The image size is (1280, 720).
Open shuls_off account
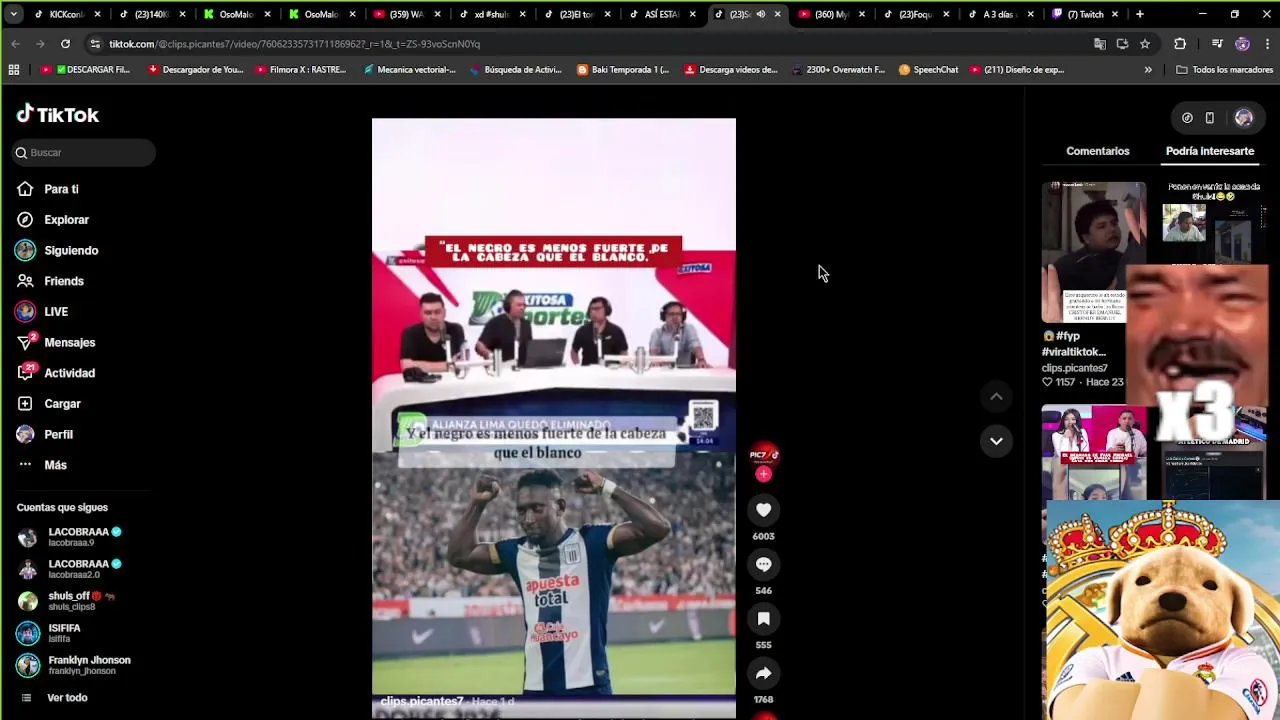(x=66, y=601)
